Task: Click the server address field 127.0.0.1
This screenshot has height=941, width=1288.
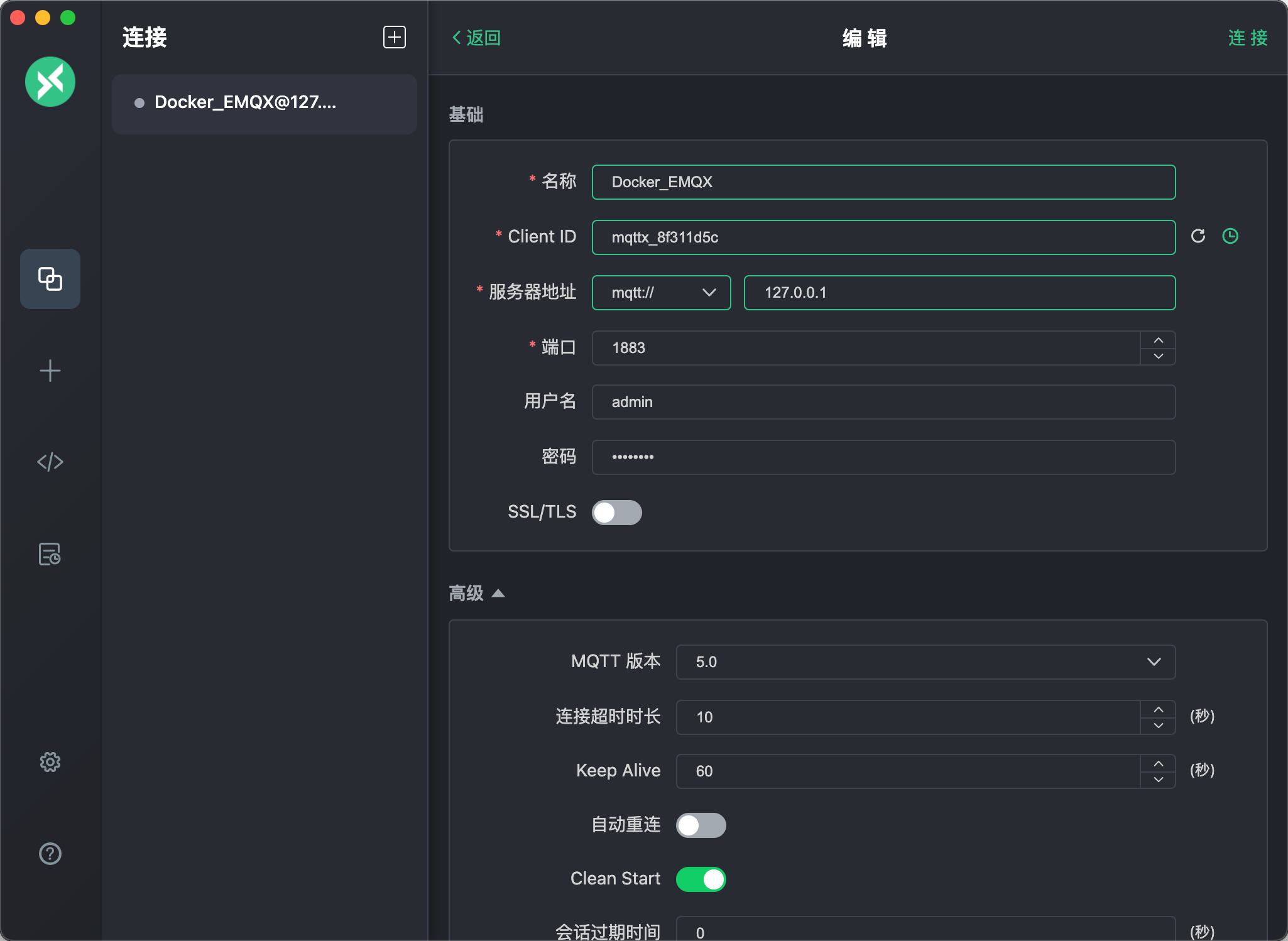Action: pos(959,293)
